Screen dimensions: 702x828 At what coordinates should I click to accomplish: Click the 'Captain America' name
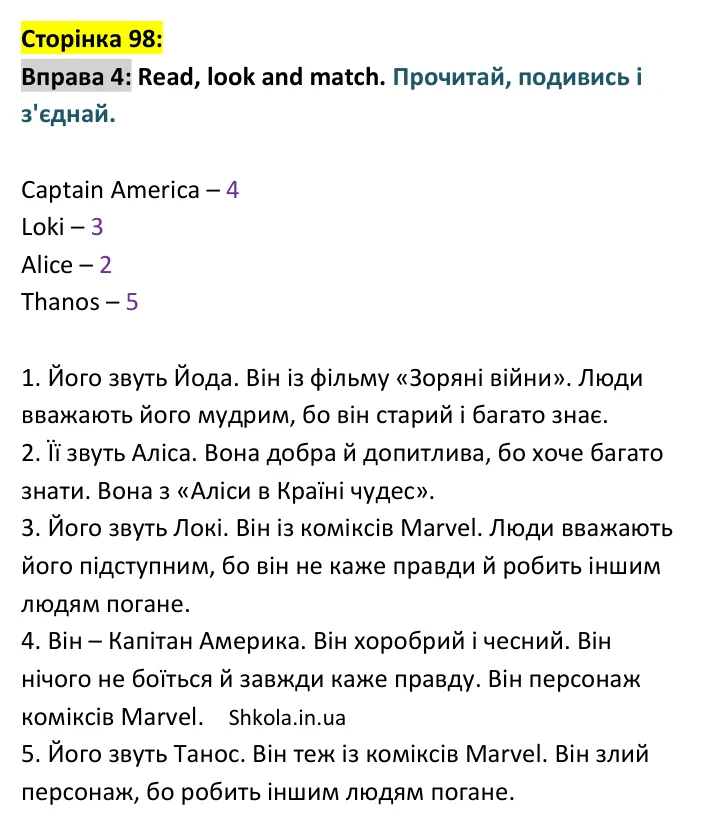tap(110, 190)
